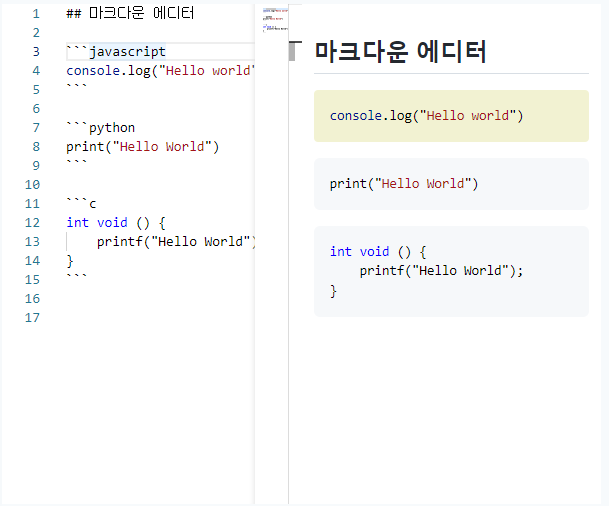
Task: Click the C code block in preview
Action: [x=451, y=271]
